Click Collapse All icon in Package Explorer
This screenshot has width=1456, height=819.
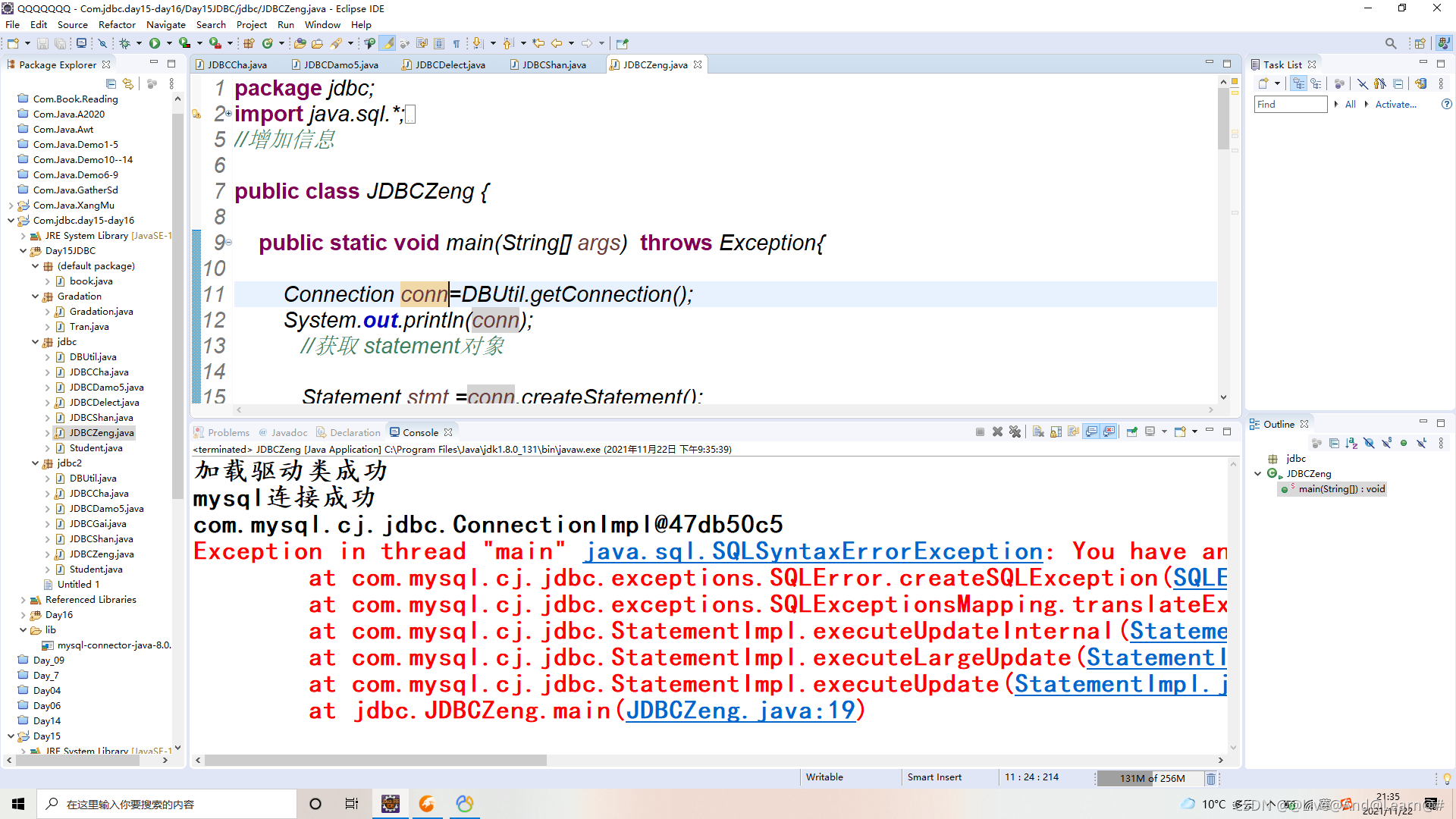[x=111, y=83]
